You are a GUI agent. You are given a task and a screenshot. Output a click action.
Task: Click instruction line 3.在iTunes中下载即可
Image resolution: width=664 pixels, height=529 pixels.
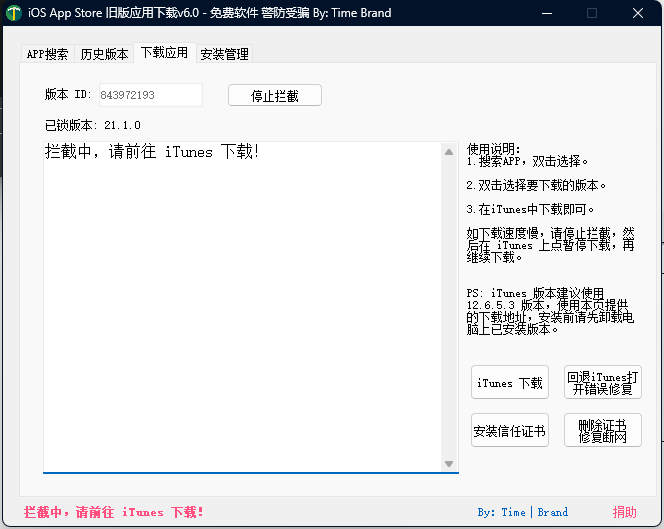tap(530, 209)
